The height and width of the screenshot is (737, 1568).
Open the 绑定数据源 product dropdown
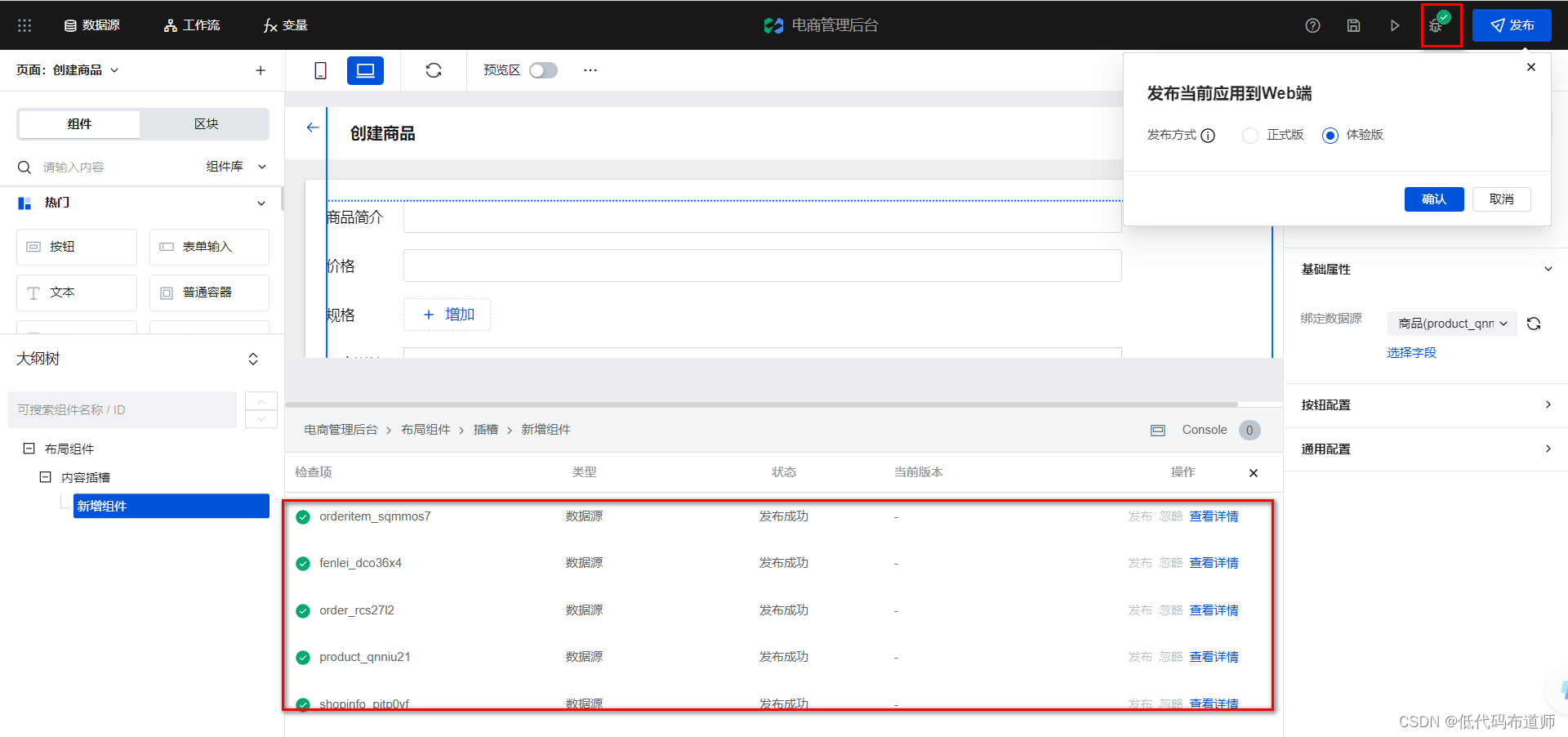pyautogui.click(x=1452, y=324)
